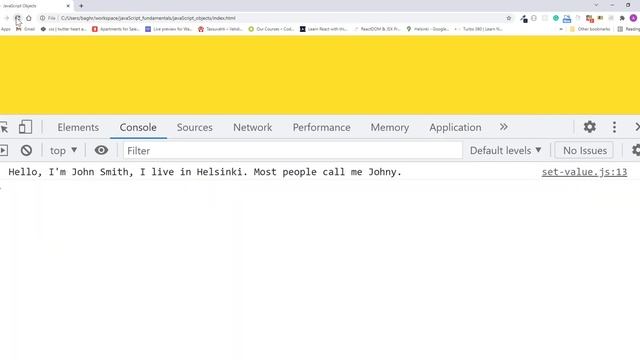Open the Apps bookmark
This screenshot has height=360, width=640.
(x=6, y=29)
